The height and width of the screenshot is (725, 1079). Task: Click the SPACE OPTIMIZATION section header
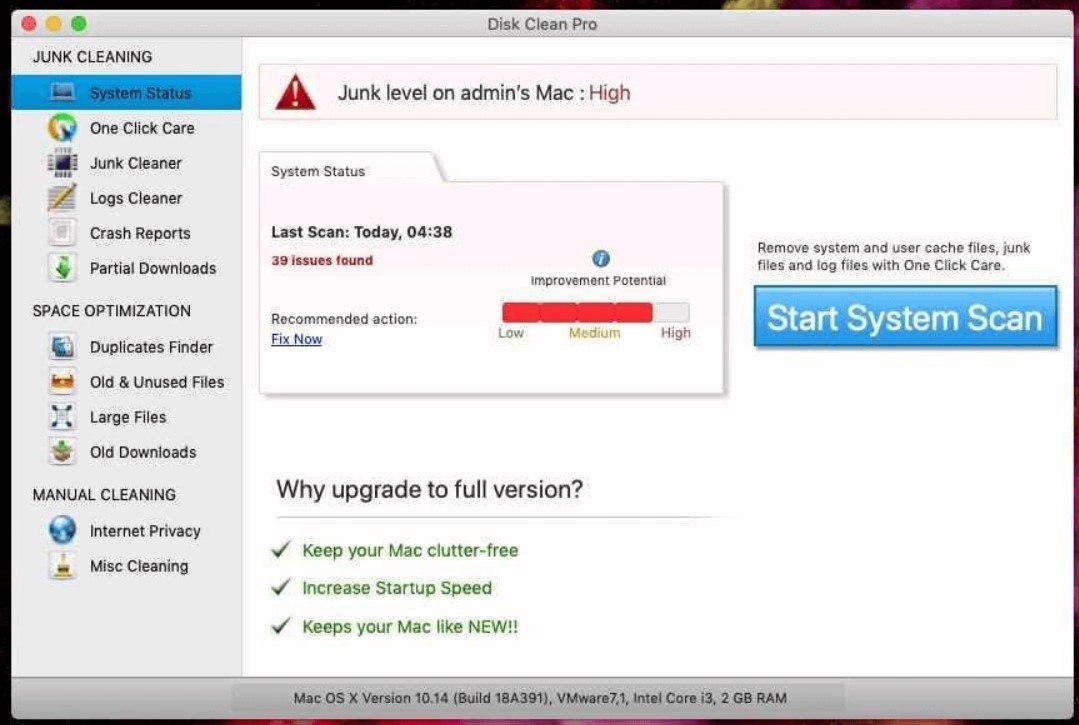click(111, 311)
